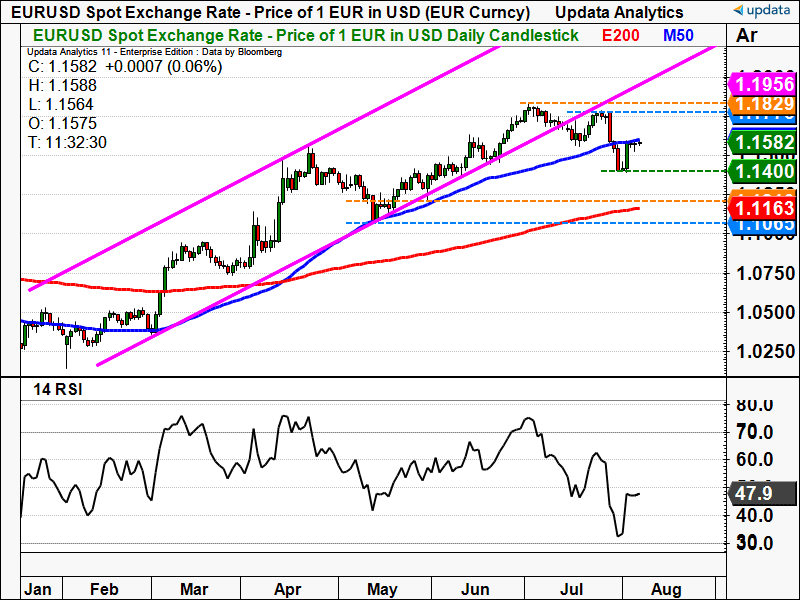Click the Mar label on the time axis
The height and width of the screenshot is (600, 800).
tap(194, 589)
